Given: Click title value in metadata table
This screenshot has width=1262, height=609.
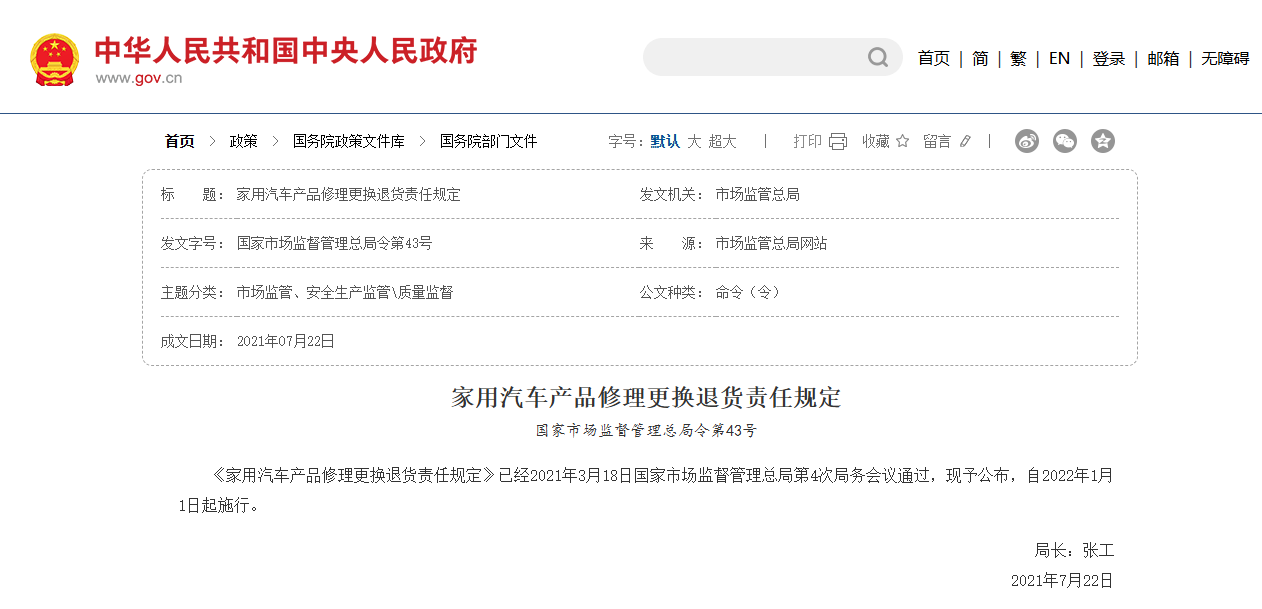Looking at the screenshot, I should [x=348, y=194].
